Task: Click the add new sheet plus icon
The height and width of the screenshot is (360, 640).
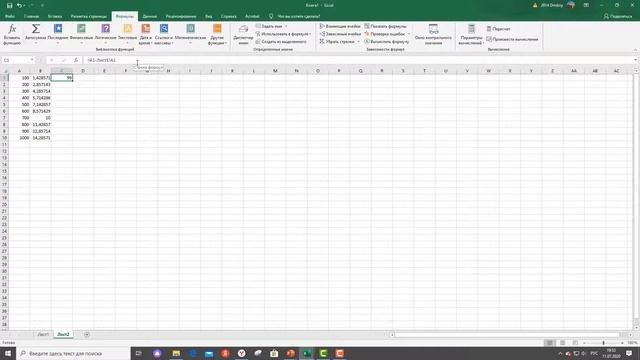Action: pyautogui.click(x=87, y=334)
